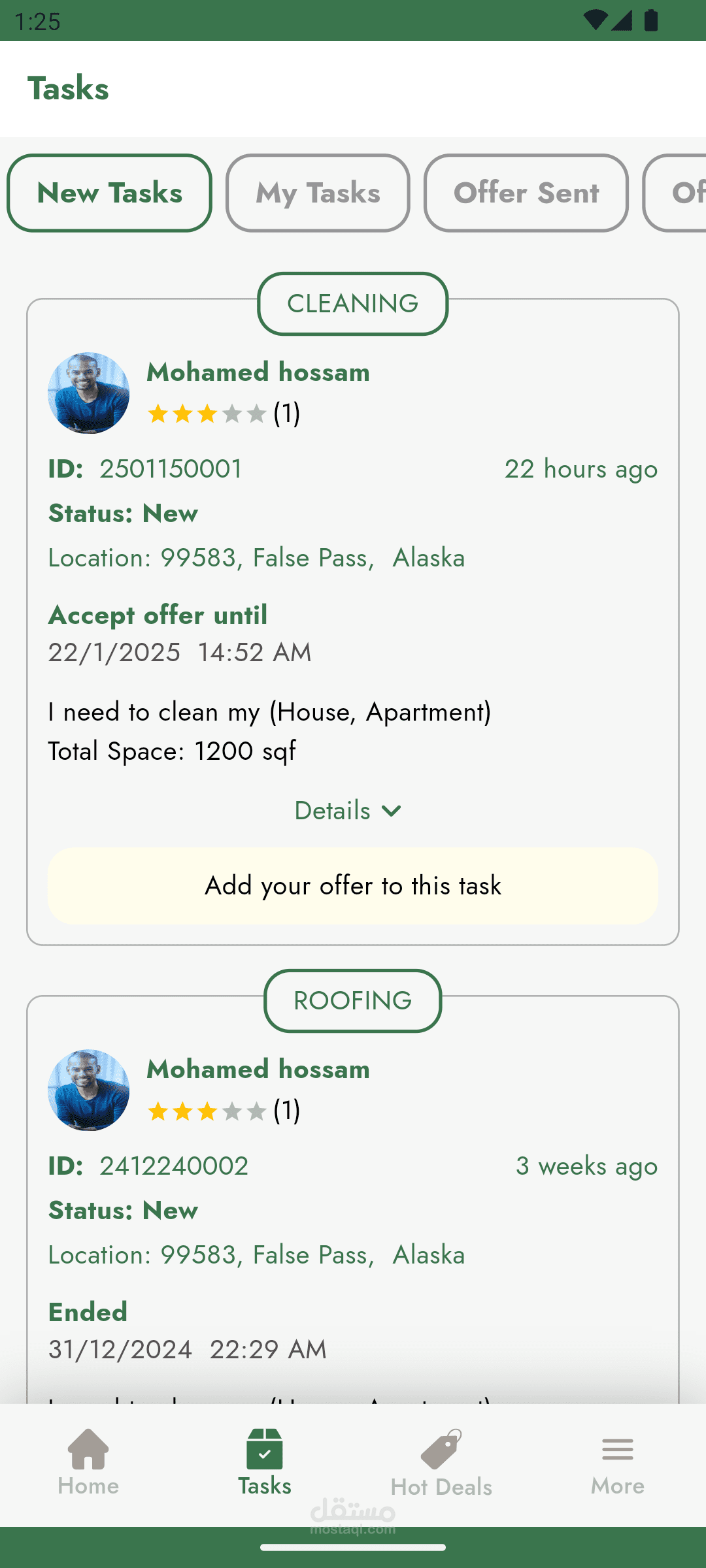The width and height of the screenshot is (706, 1568).
Task: Add your offer to this cleaning task
Action: 353,886
